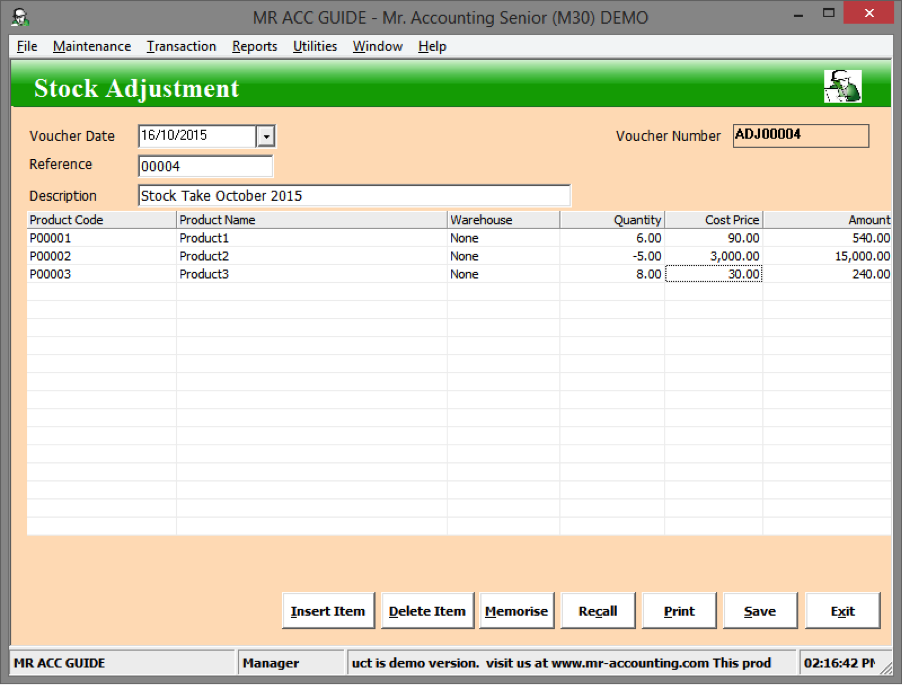
Task: Click the Print button
Action: click(x=680, y=611)
